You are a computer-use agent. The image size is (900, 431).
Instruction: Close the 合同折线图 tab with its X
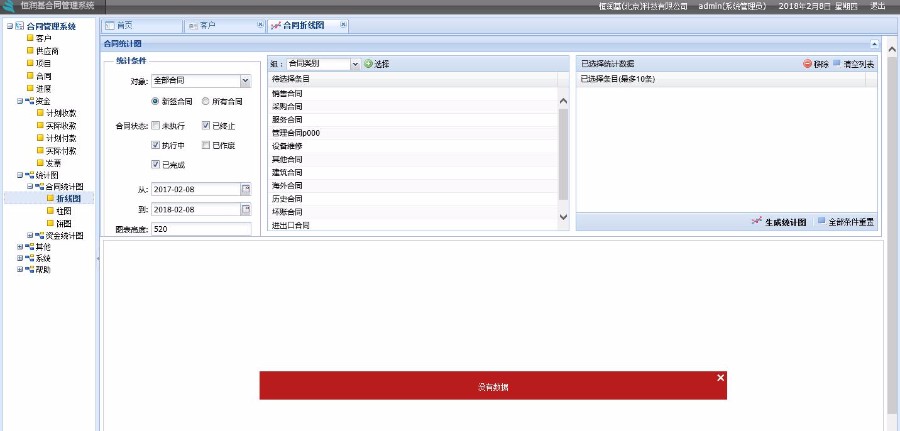coord(343,25)
